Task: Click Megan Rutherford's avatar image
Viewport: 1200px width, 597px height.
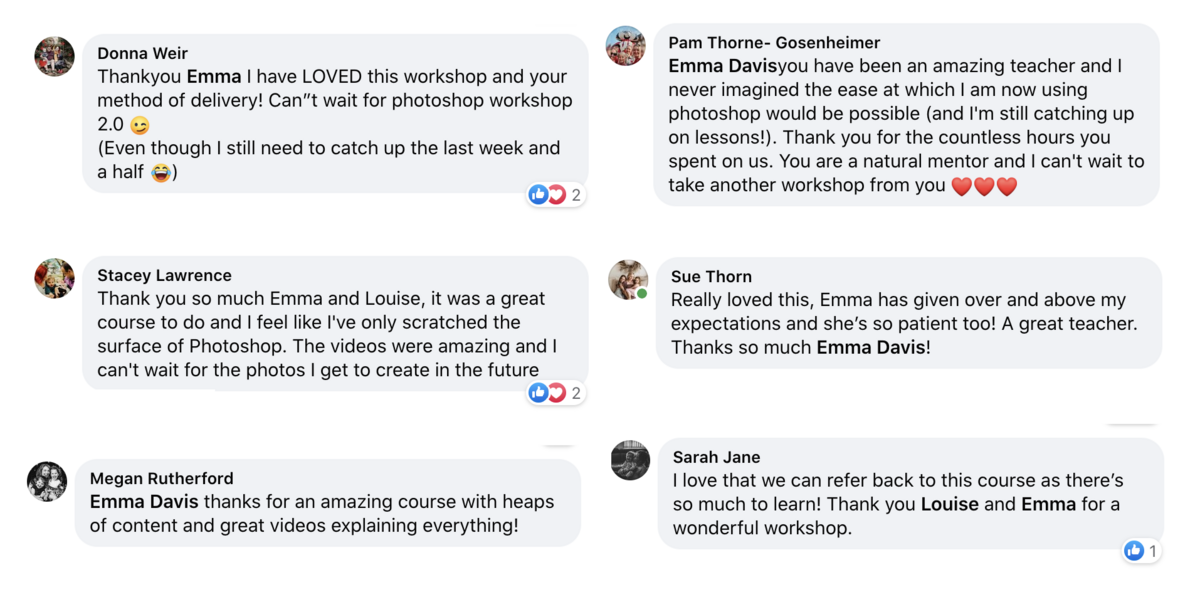Action: pyautogui.click(x=47, y=482)
